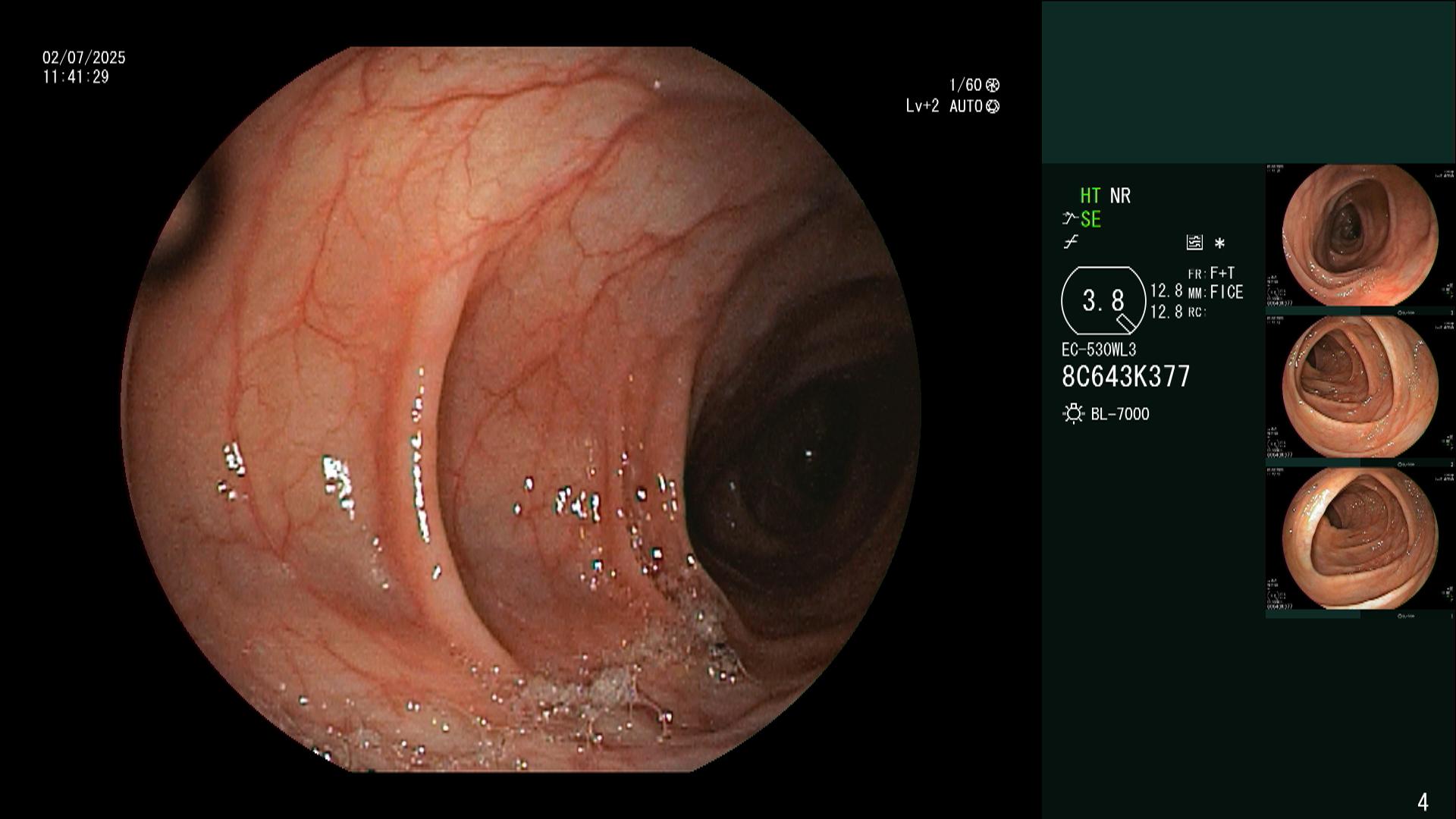Screen dimensions: 1456x819
Task: Click the time text 11:41:29
Action: coord(76,77)
